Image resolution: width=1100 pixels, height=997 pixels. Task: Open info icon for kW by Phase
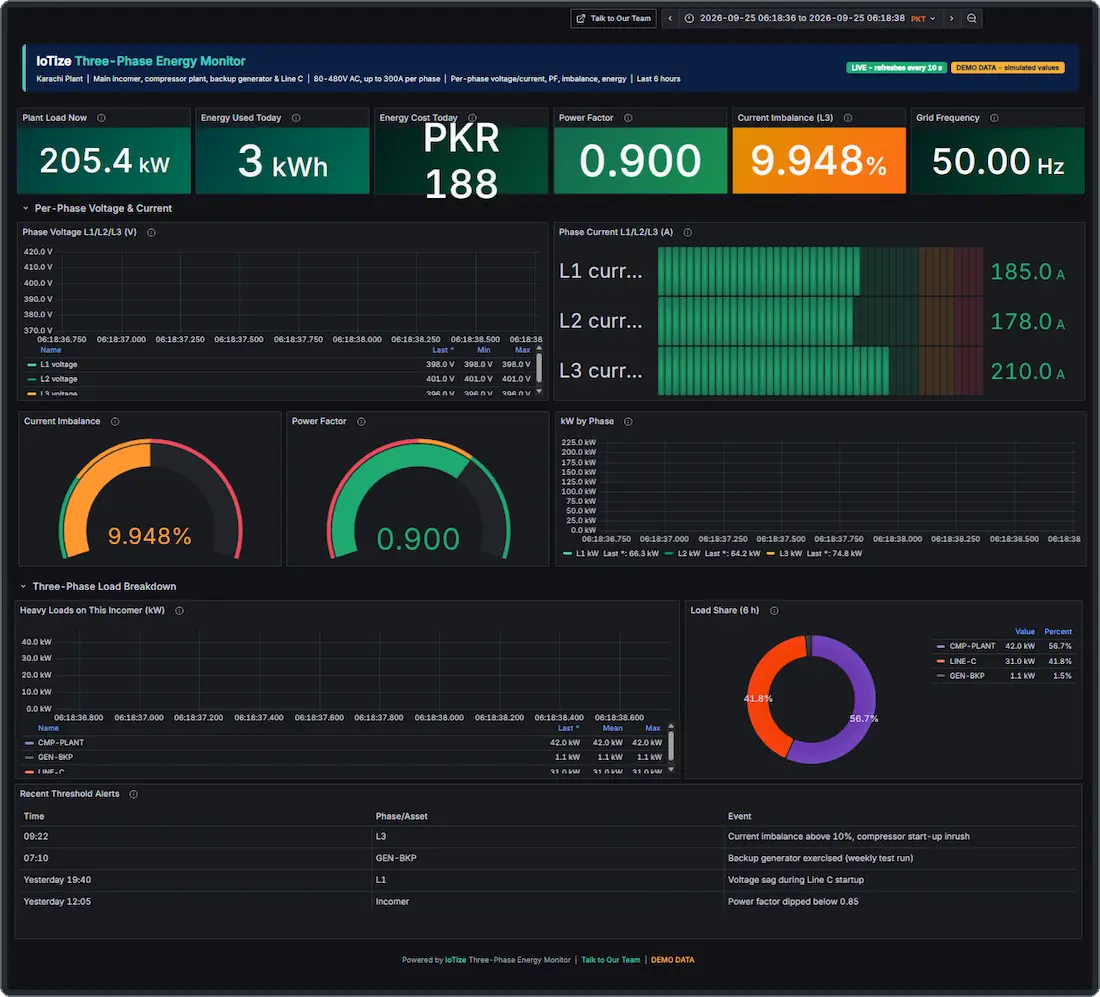[x=628, y=422]
